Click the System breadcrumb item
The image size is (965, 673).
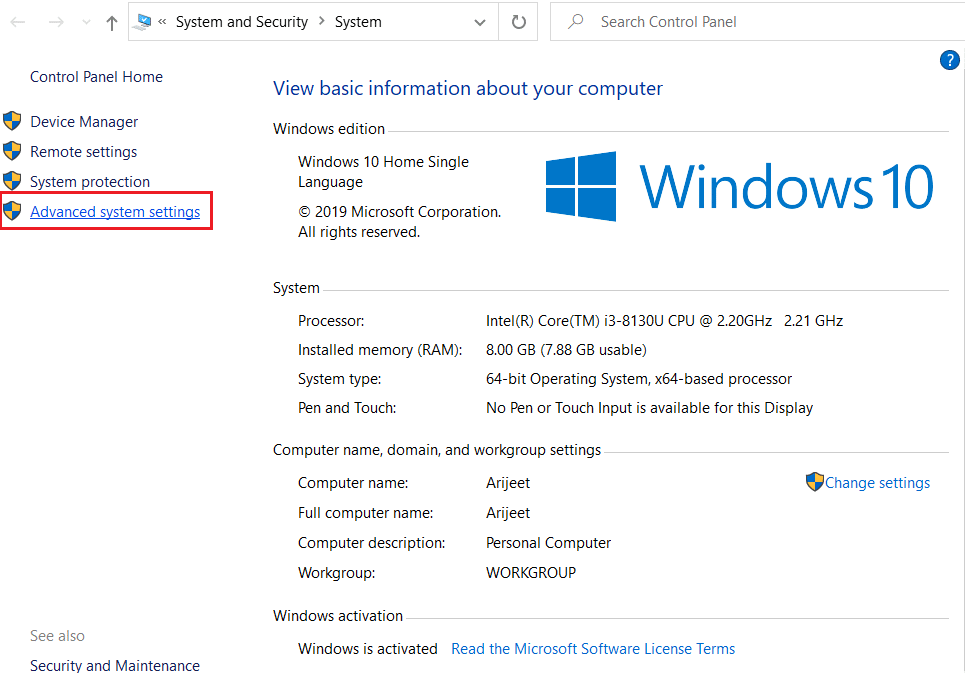tap(358, 21)
